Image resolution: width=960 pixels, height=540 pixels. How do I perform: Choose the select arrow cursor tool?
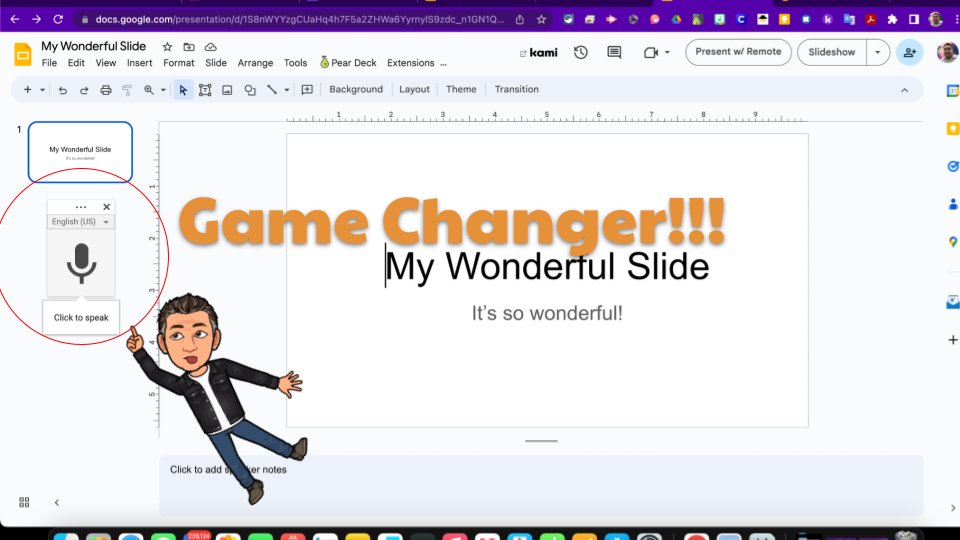(x=183, y=90)
